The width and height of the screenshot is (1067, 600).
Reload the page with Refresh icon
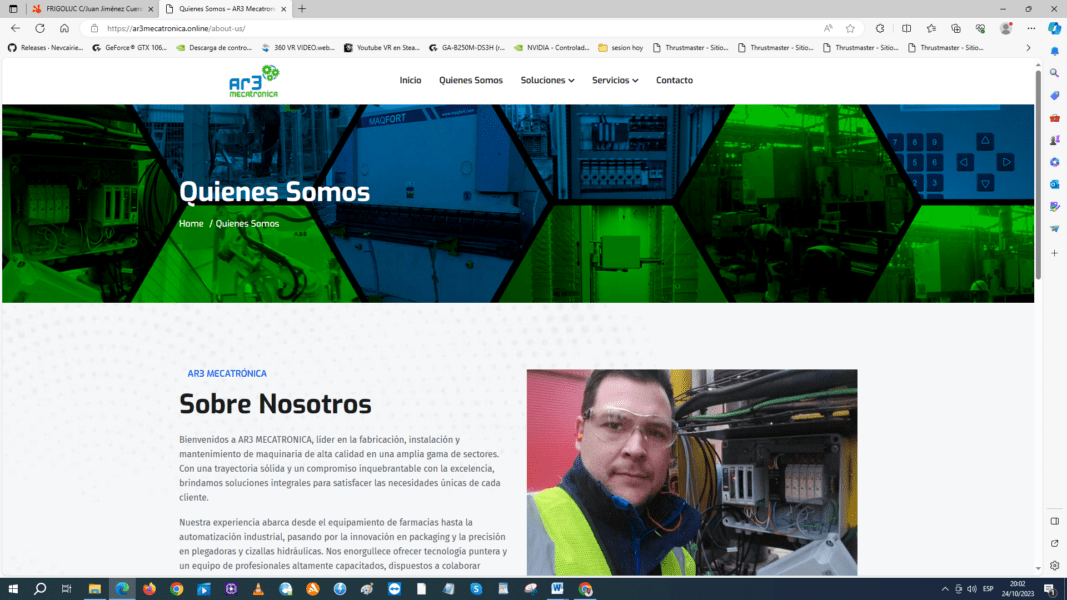(x=40, y=29)
